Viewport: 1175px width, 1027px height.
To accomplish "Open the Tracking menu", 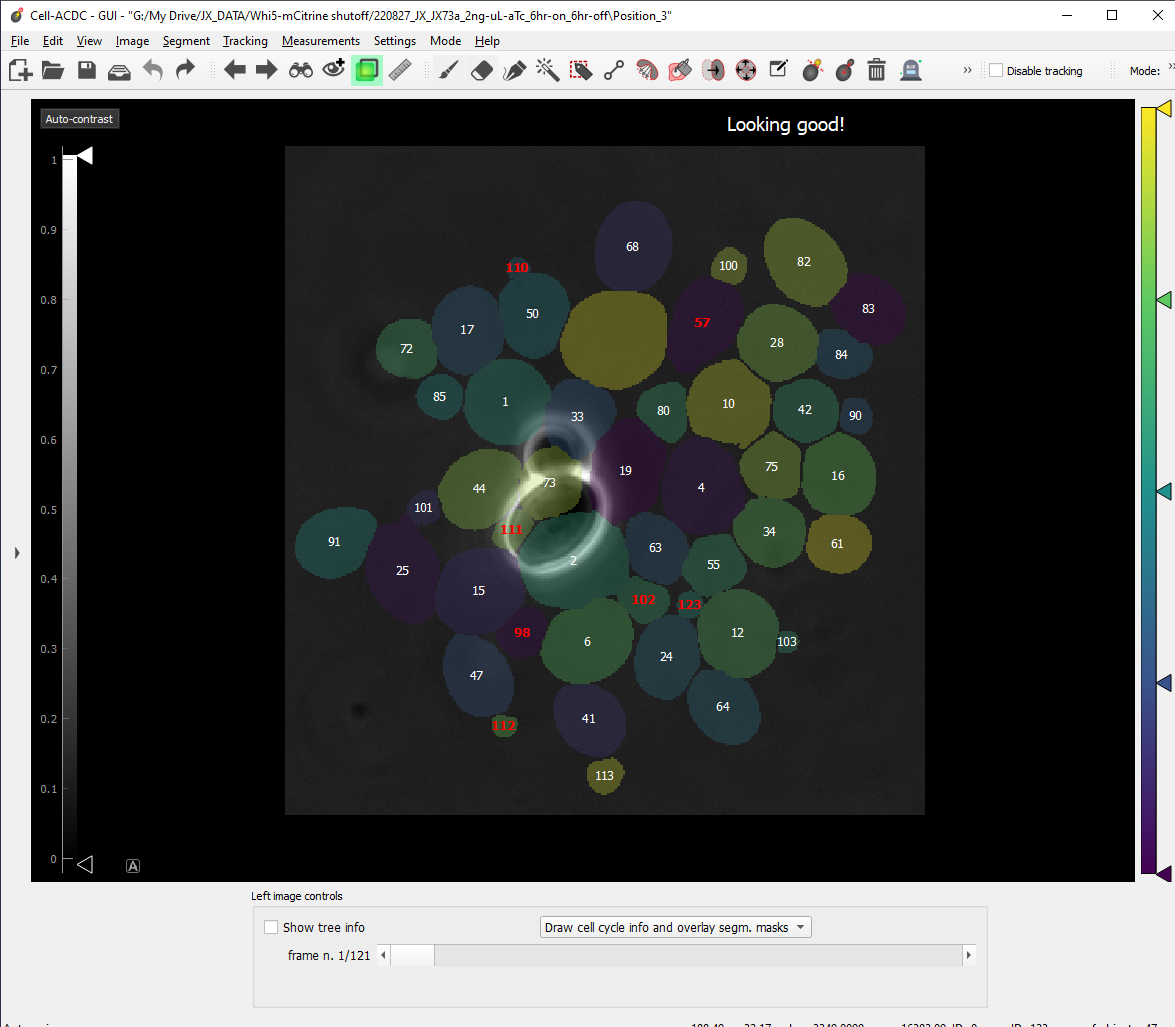I will pos(245,41).
